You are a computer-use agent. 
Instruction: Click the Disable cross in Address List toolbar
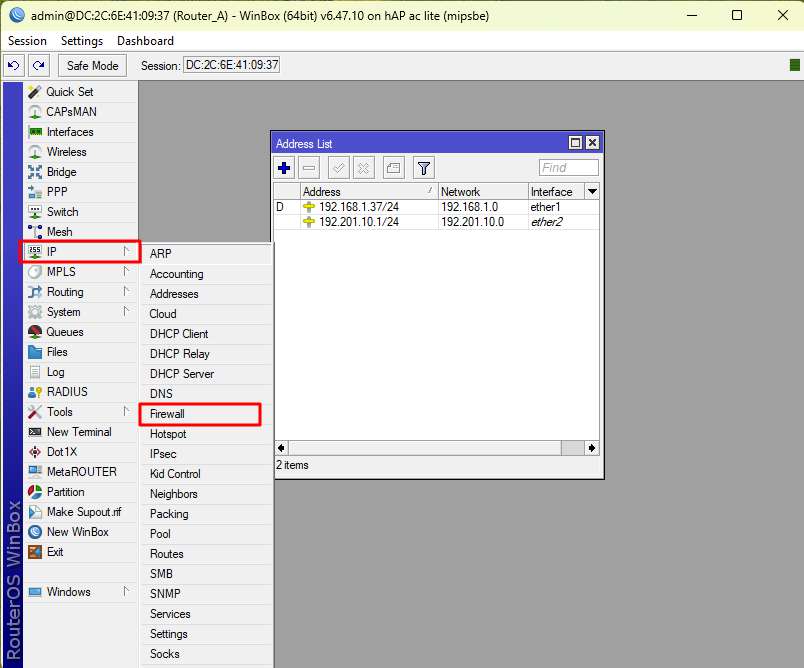point(364,168)
